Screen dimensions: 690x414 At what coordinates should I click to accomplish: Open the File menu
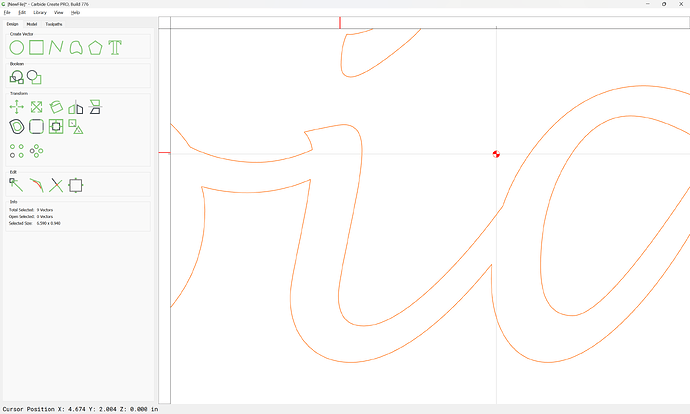pos(7,12)
